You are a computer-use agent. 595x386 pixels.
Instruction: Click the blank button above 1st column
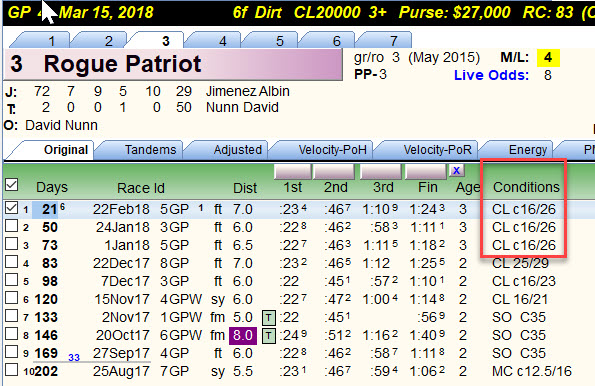pos(293,172)
